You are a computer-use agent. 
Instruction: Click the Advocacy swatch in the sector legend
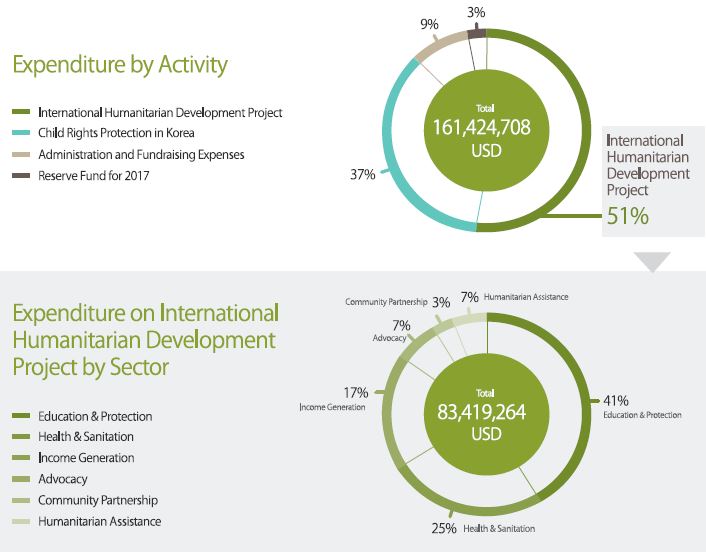click(21, 479)
